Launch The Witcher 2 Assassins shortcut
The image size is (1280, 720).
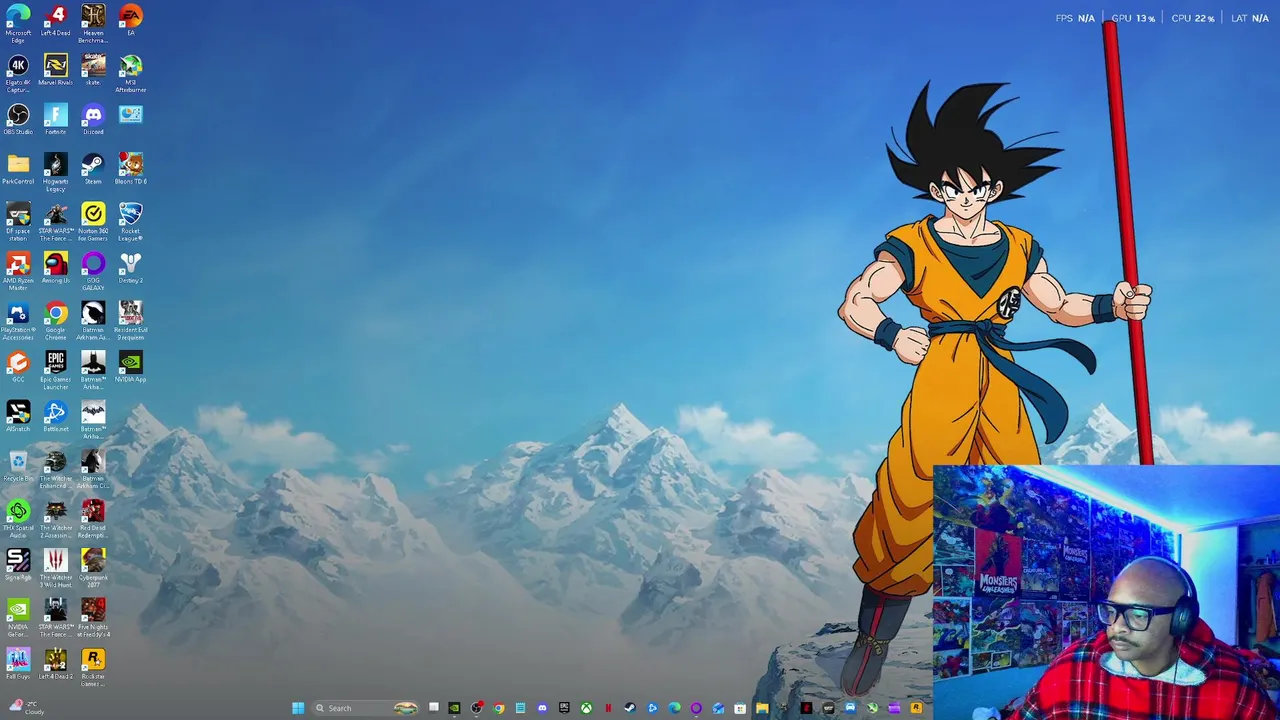(56, 519)
